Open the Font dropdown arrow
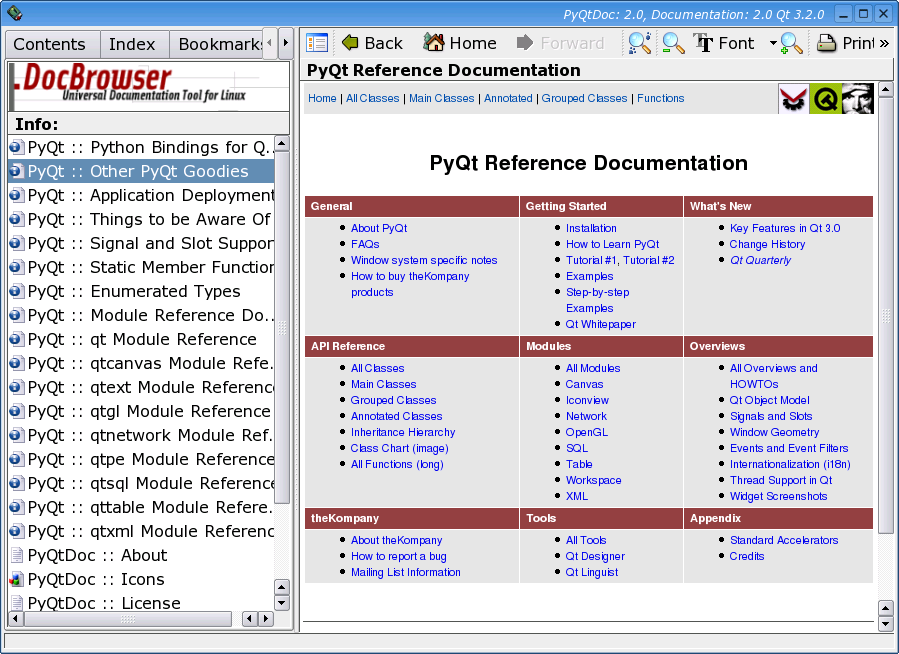 click(773, 43)
